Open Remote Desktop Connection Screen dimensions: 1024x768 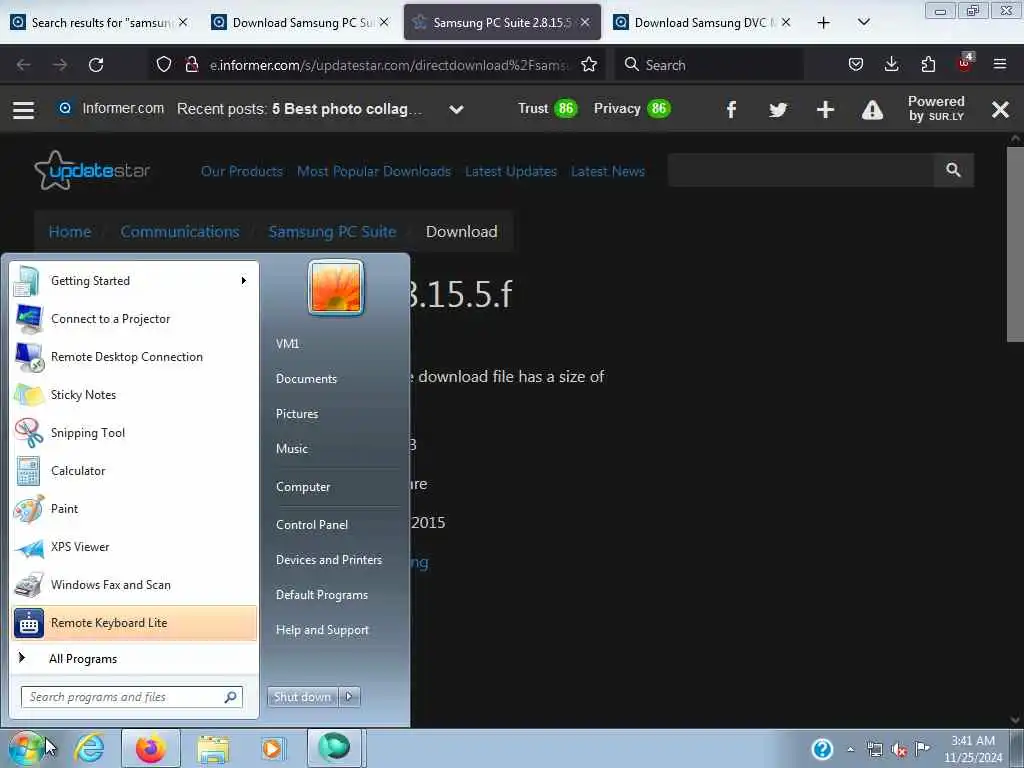click(x=134, y=357)
